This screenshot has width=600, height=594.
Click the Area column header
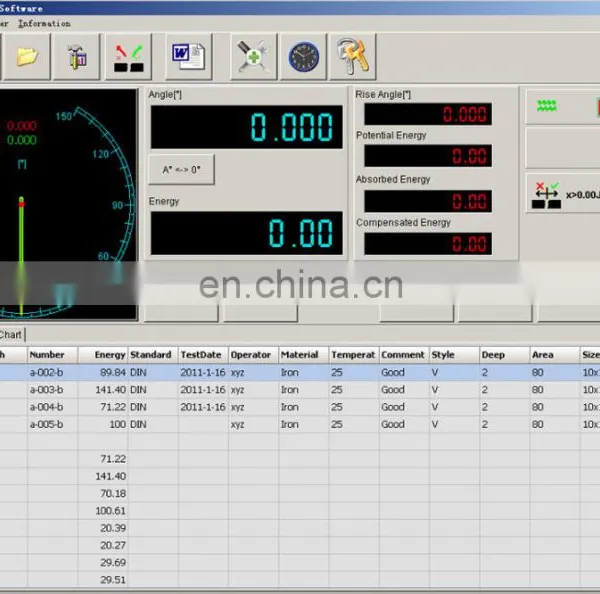tap(555, 355)
